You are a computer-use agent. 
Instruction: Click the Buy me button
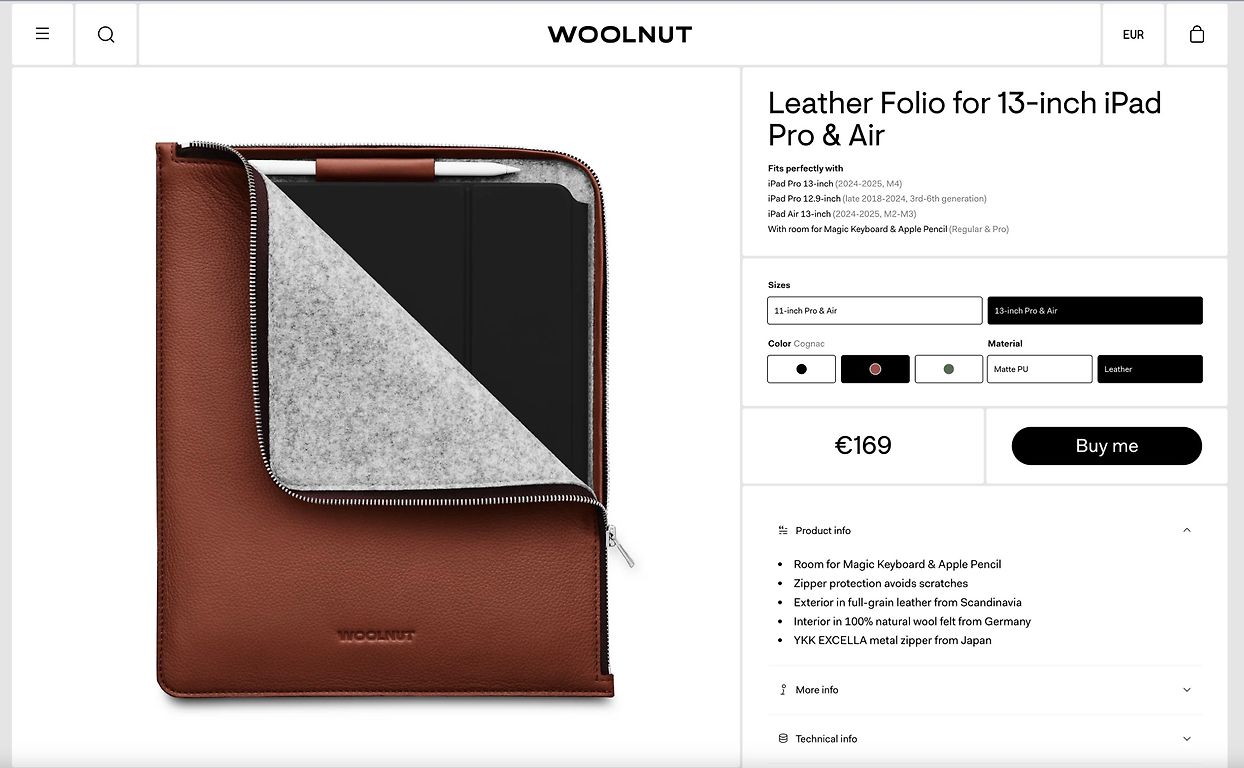click(x=1107, y=446)
